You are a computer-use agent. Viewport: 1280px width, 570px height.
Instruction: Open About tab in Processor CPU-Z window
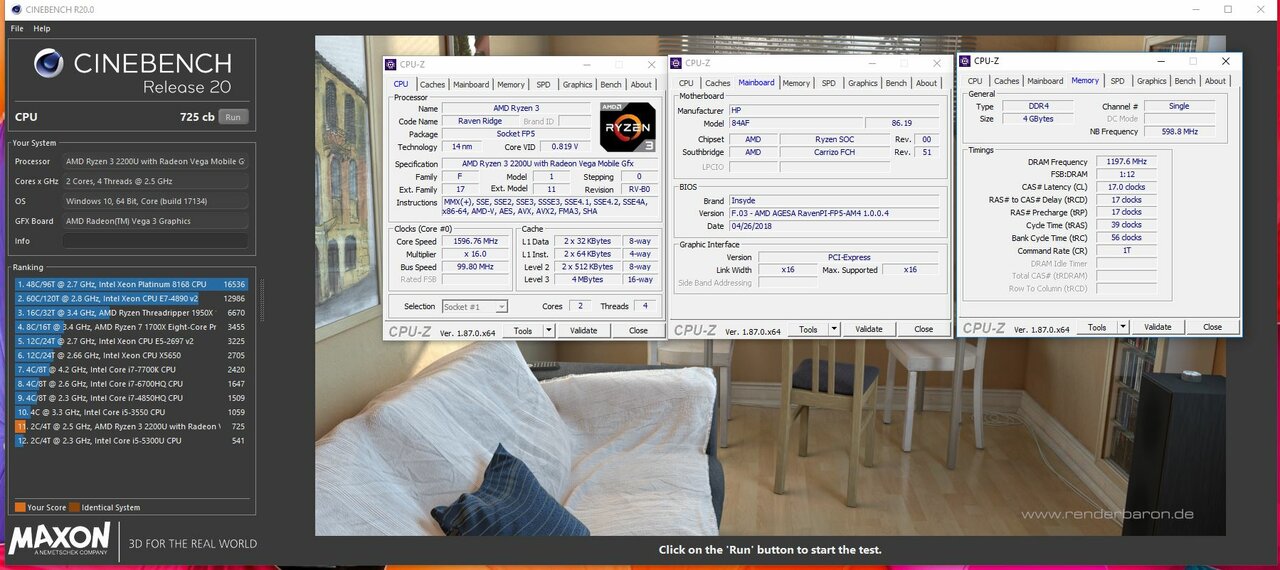641,85
